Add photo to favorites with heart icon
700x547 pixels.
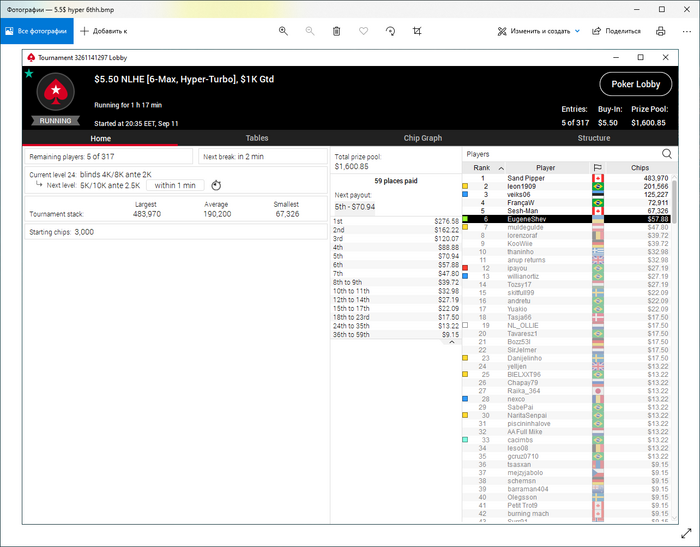click(364, 31)
